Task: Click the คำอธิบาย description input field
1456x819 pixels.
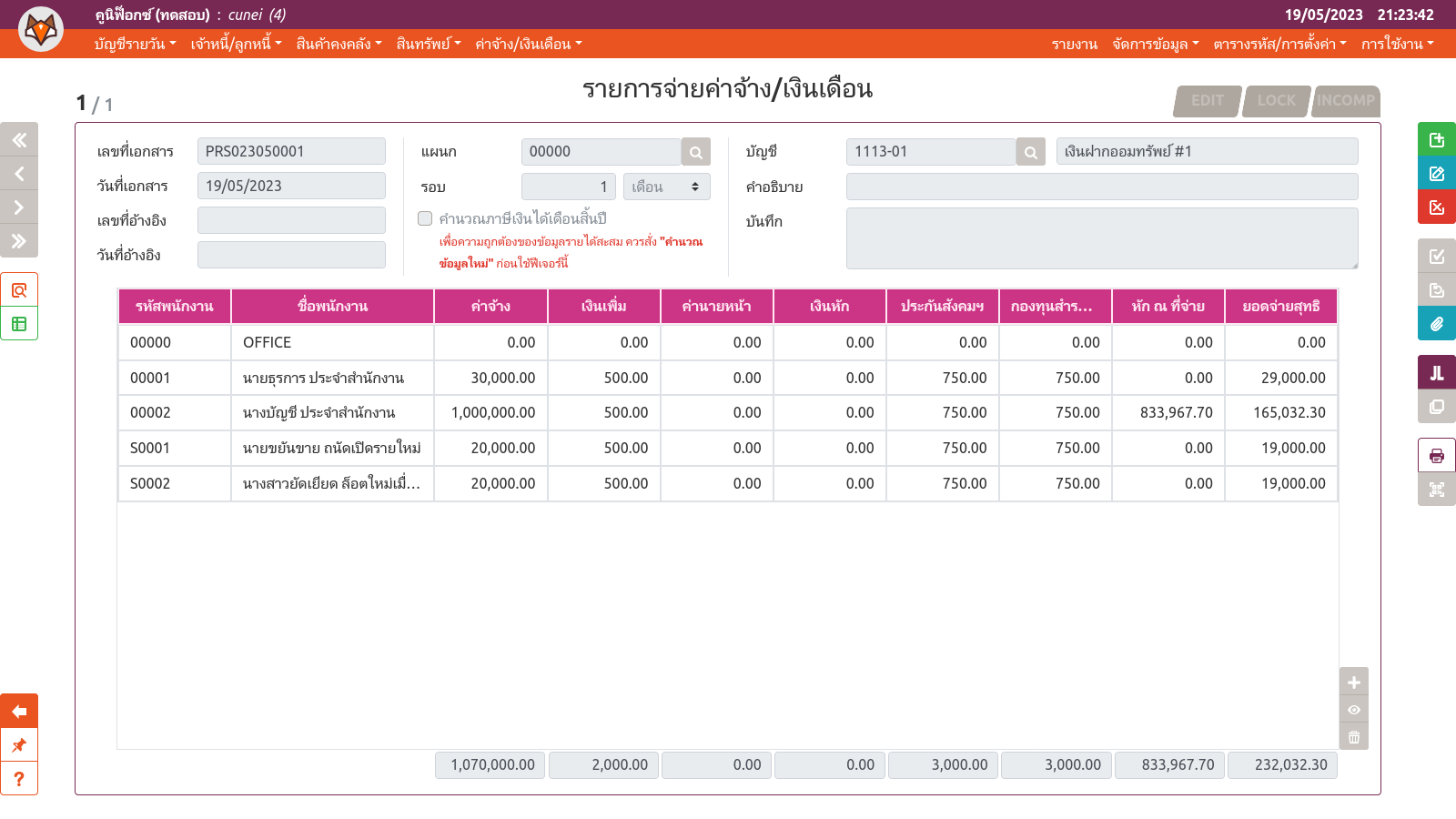Action: point(1101,187)
